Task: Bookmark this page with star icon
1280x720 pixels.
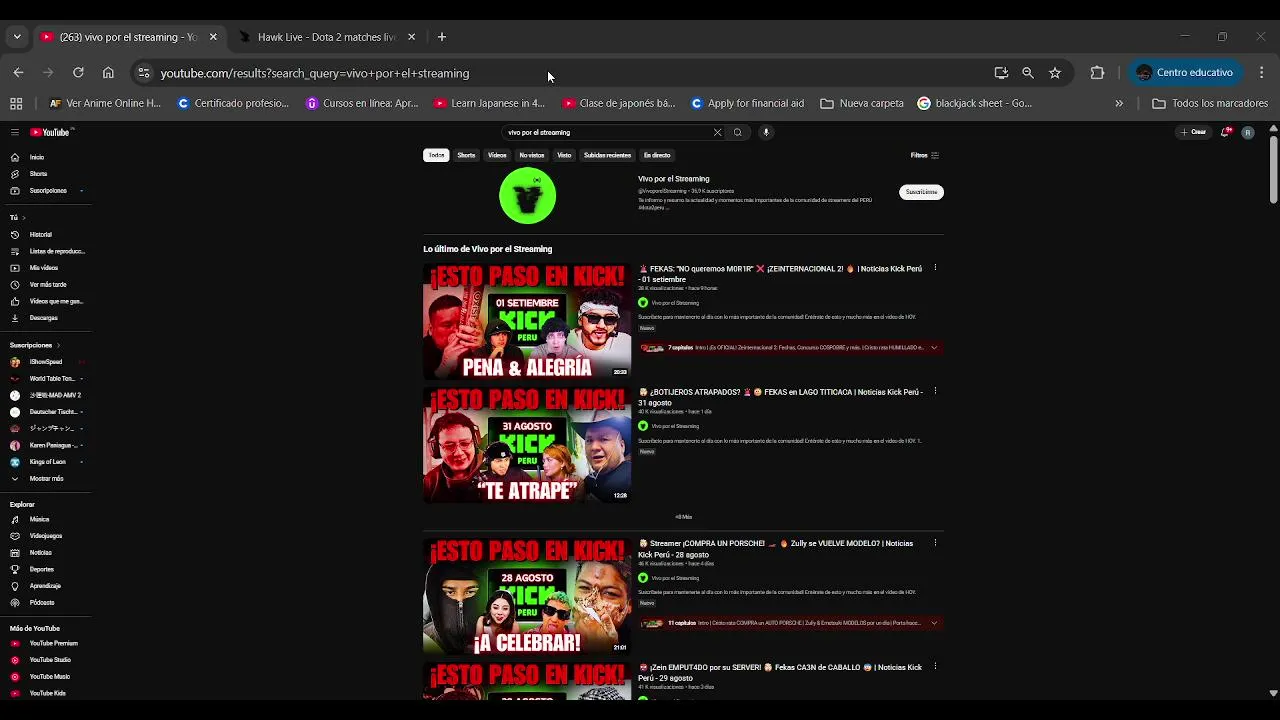Action: click(x=1055, y=73)
